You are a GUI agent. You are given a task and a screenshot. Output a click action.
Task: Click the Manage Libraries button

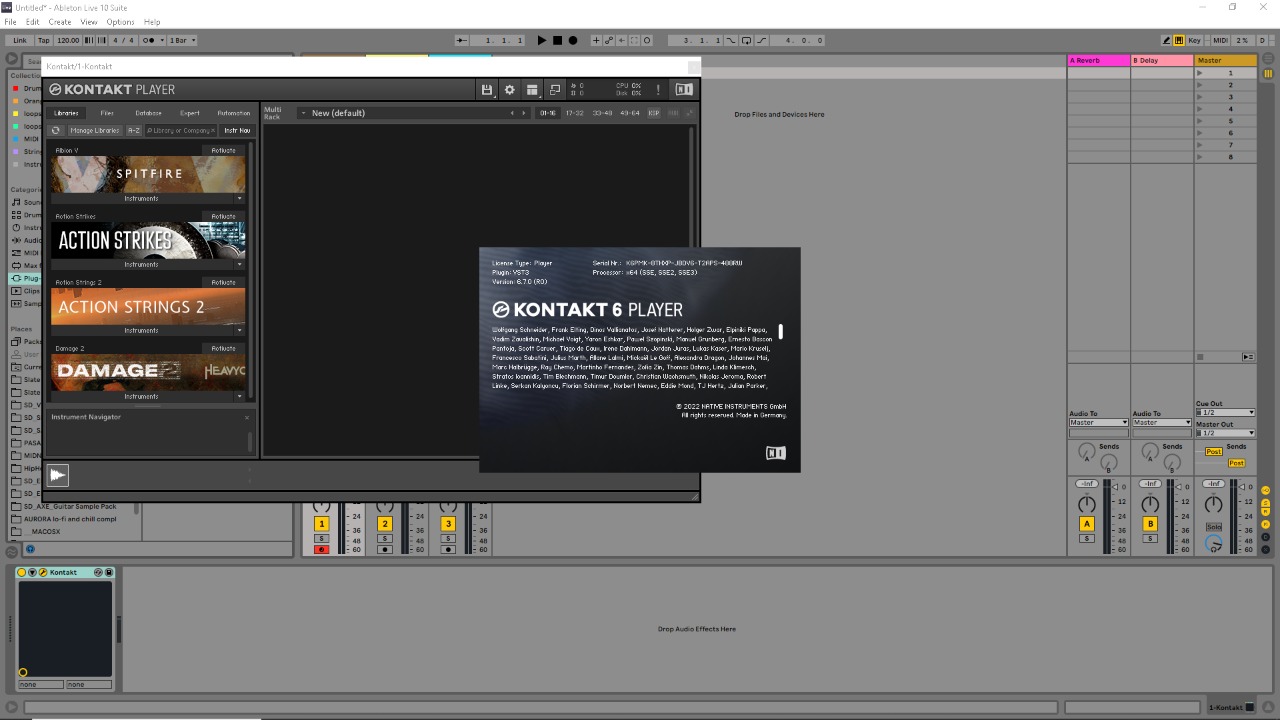(x=96, y=130)
